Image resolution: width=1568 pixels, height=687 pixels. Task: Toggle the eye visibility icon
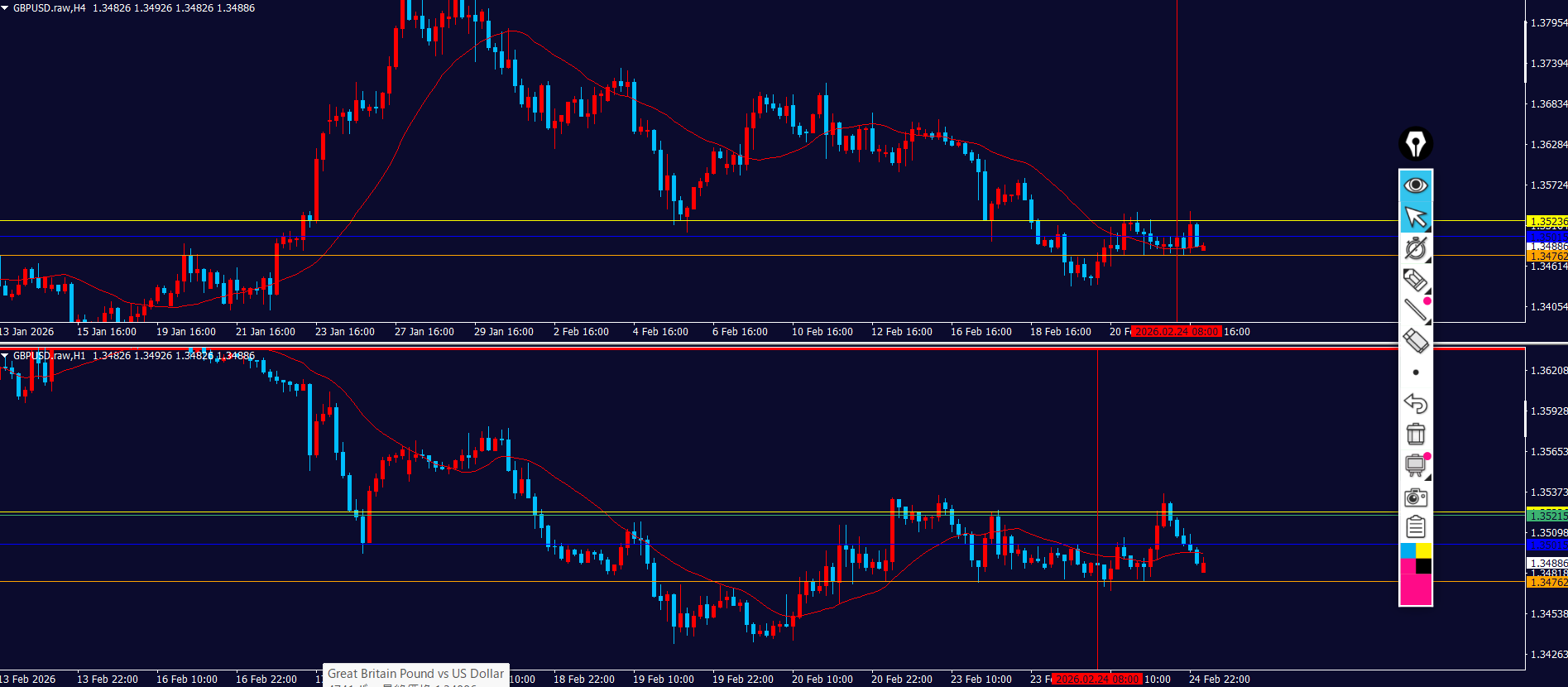pyautogui.click(x=1415, y=185)
